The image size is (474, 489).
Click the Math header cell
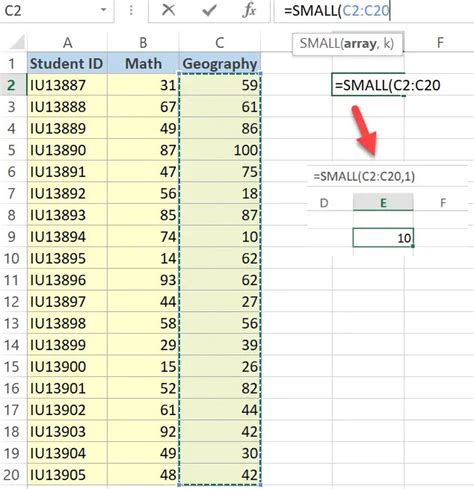(x=143, y=63)
